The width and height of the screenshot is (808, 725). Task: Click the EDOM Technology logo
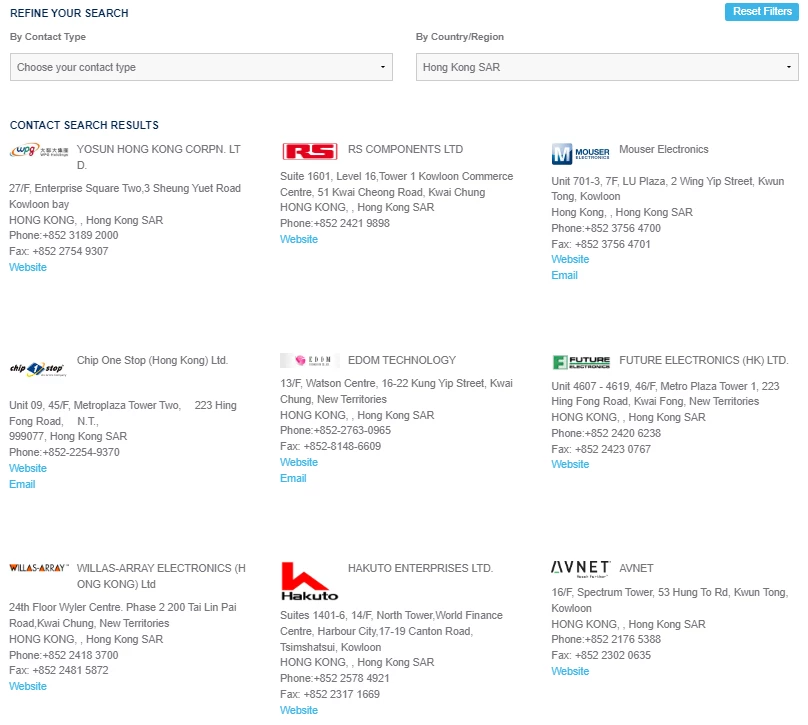click(x=310, y=360)
